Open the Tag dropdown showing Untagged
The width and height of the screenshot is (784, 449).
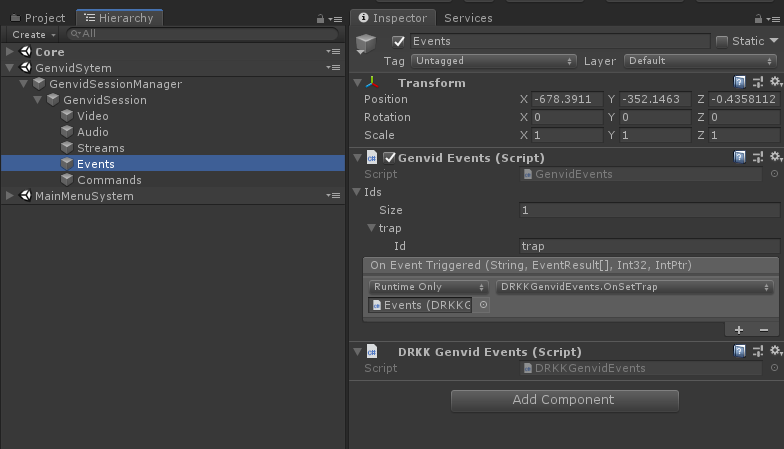click(x=494, y=61)
